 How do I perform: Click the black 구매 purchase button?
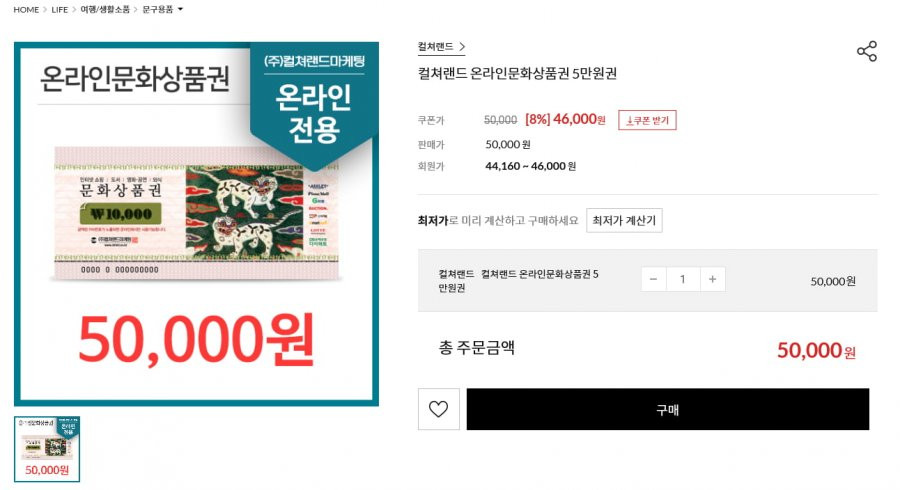[668, 409]
